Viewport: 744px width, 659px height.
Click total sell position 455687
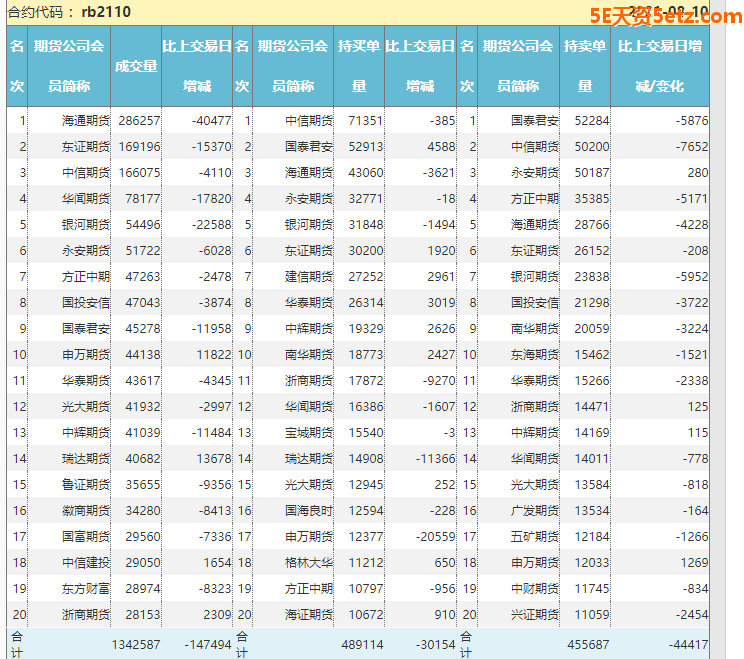pos(588,645)
